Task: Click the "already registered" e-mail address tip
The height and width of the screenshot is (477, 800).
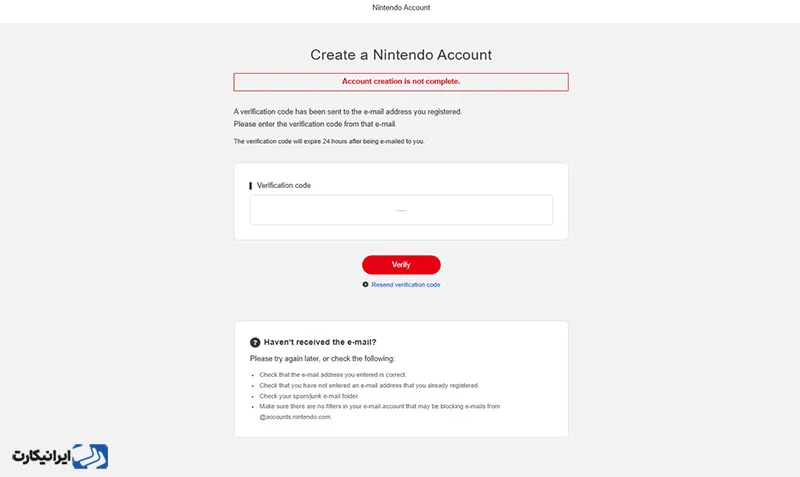Action: point(368,385)
